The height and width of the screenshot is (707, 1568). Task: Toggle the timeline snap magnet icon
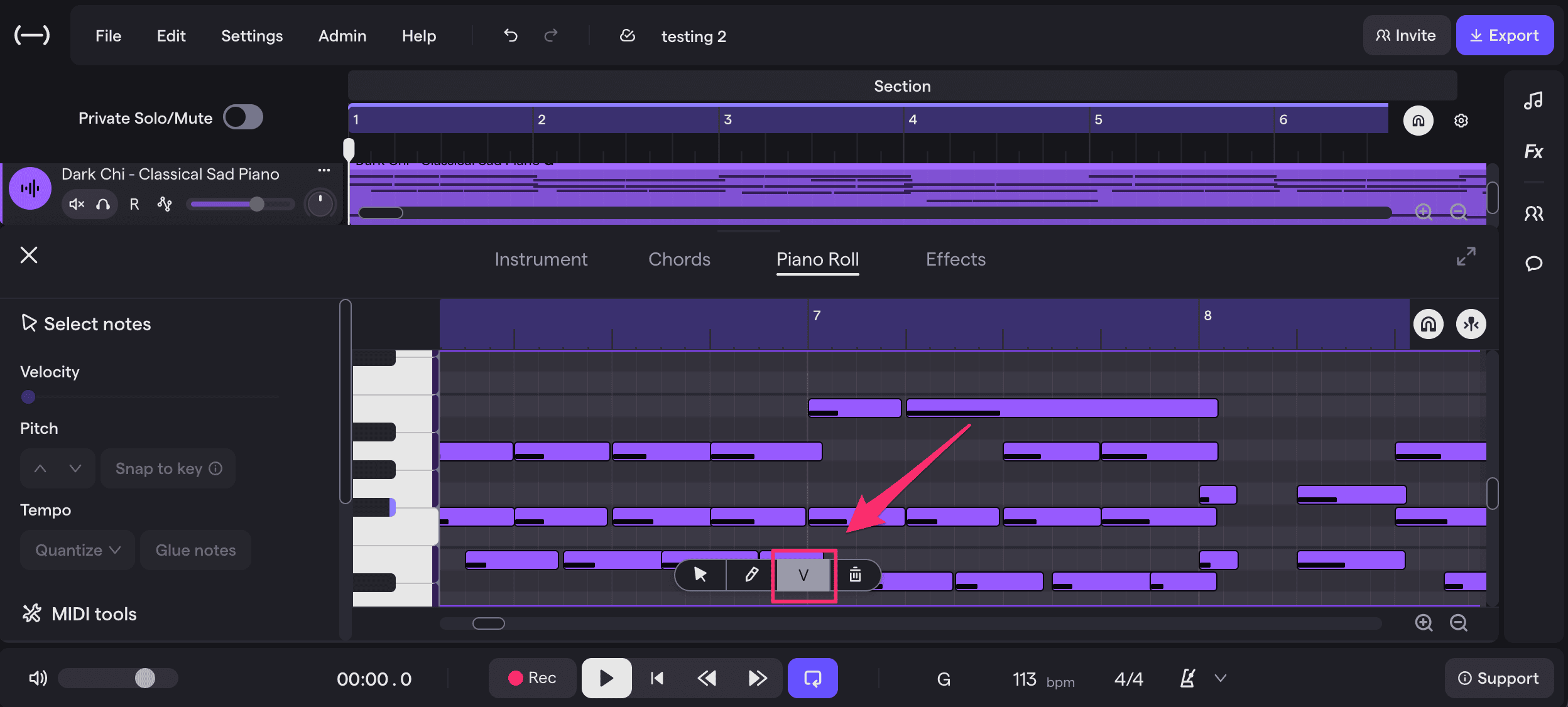1418,121
